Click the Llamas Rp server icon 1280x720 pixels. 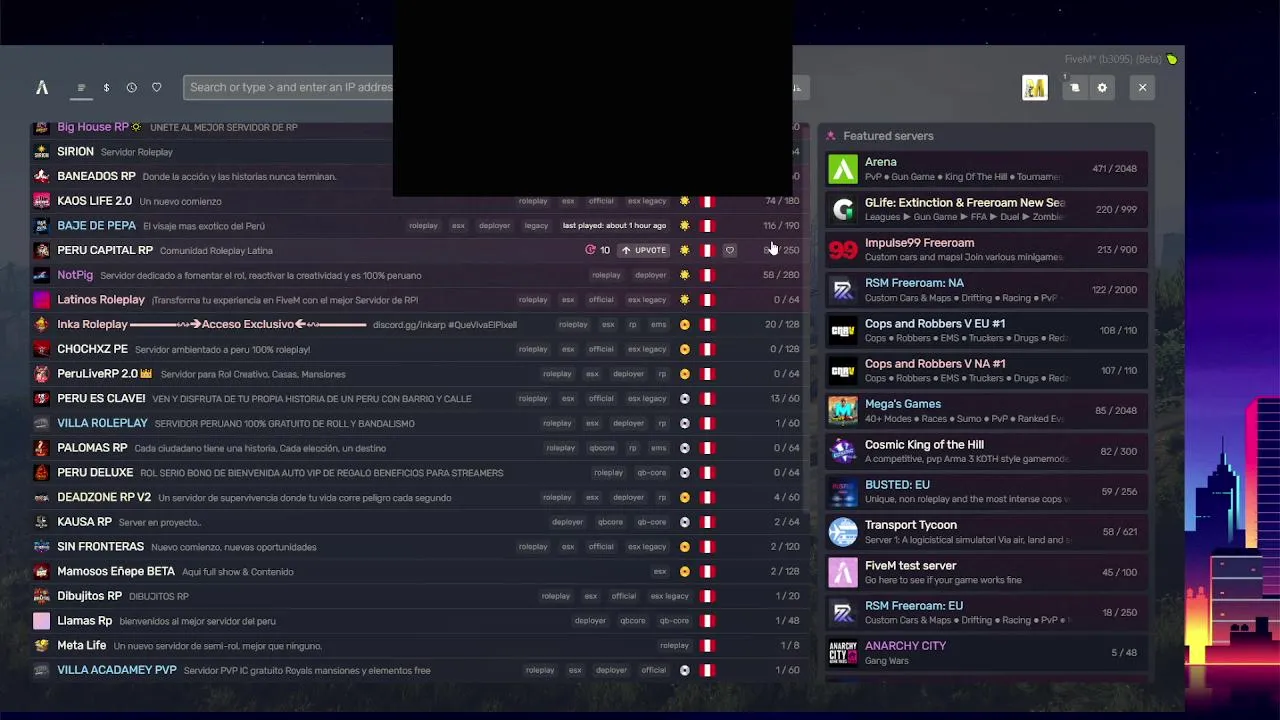coord(41,621)
